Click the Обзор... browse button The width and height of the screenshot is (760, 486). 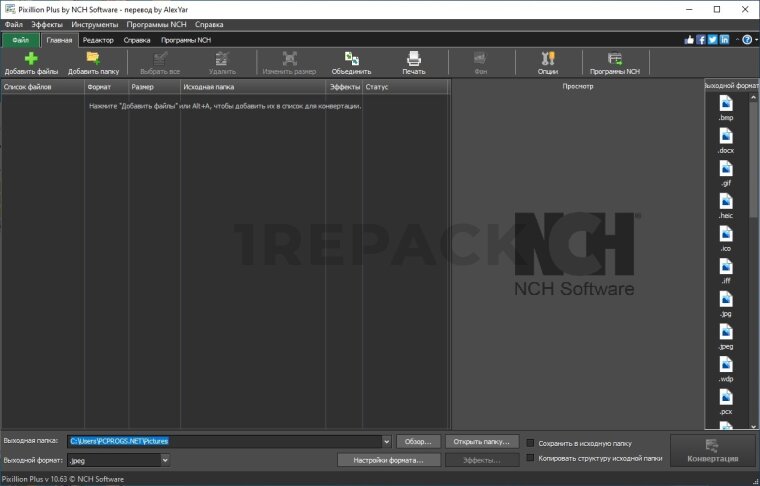pyautogui.click(x=418, y=441)
